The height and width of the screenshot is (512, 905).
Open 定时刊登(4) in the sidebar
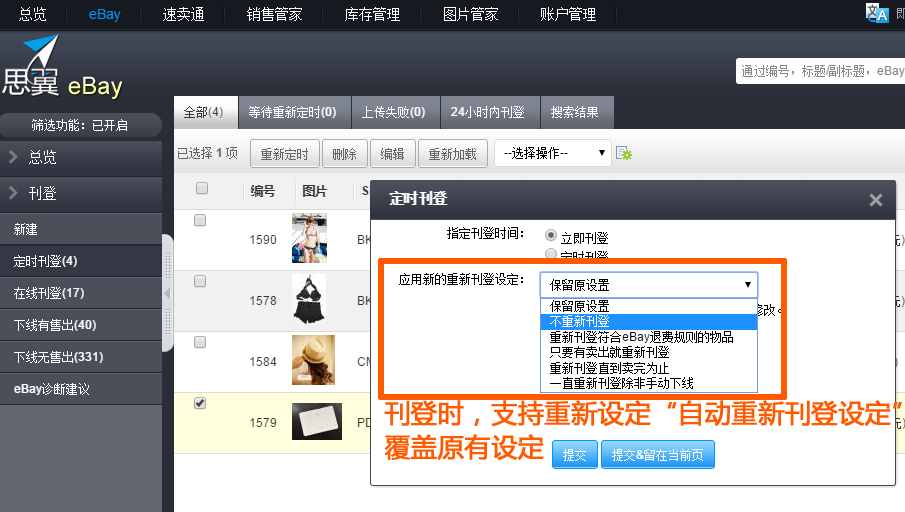tap(81, 261)
